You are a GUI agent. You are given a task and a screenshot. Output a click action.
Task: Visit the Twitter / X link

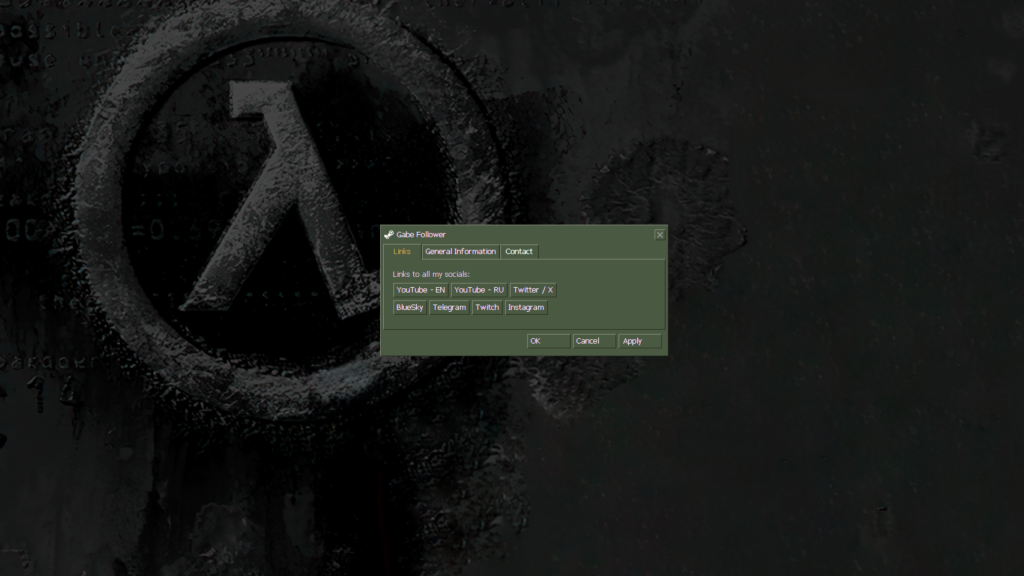(533, 290)
